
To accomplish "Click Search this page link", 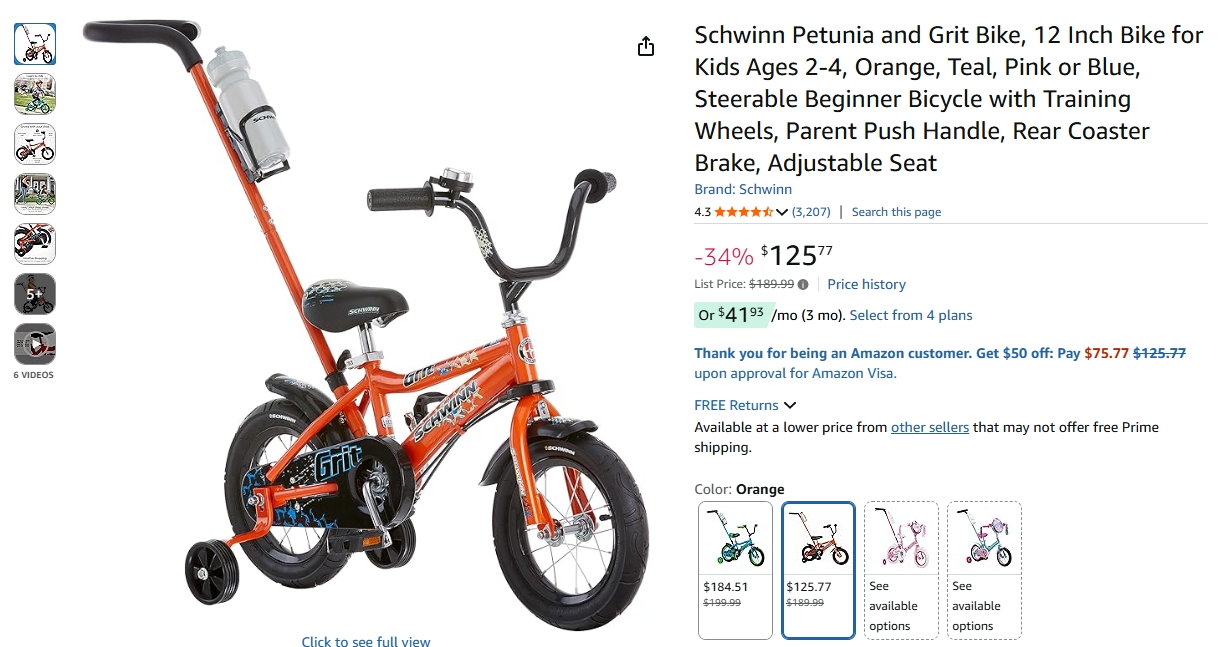I will (896, 212).
